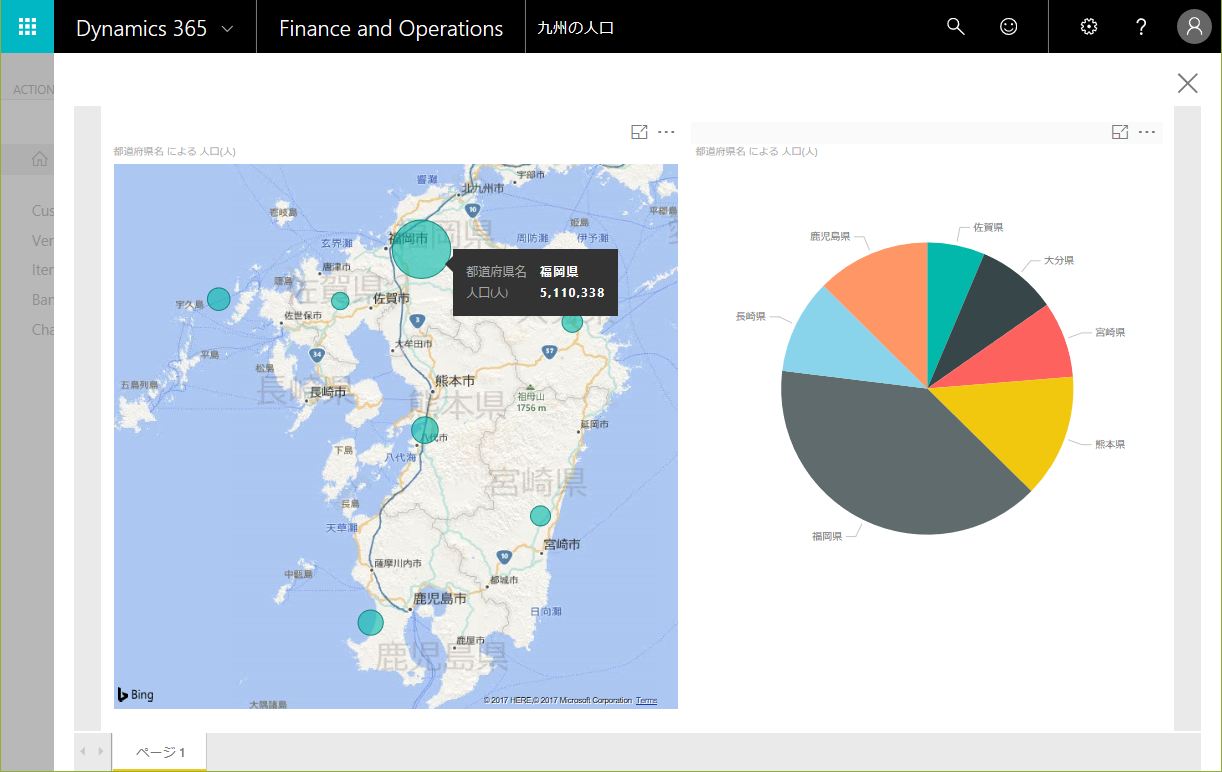Viewport: 1222px width, 772px height.
Task: Click the 佐賀市 city label on map
Action: pos(390,298)
